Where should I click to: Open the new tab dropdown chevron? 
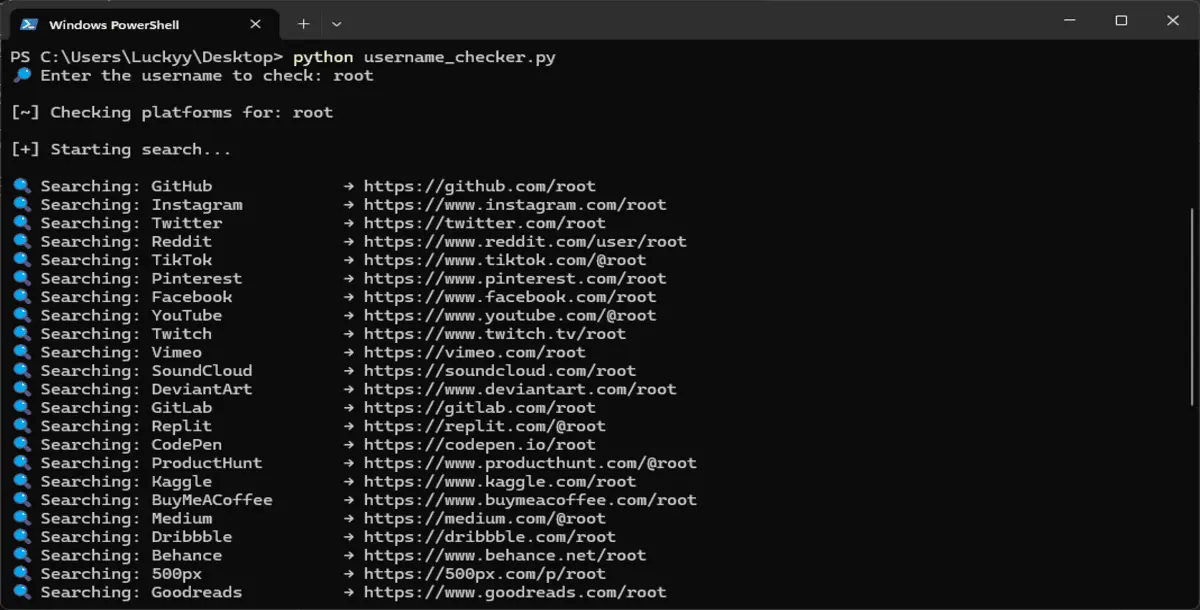(338, 24)
